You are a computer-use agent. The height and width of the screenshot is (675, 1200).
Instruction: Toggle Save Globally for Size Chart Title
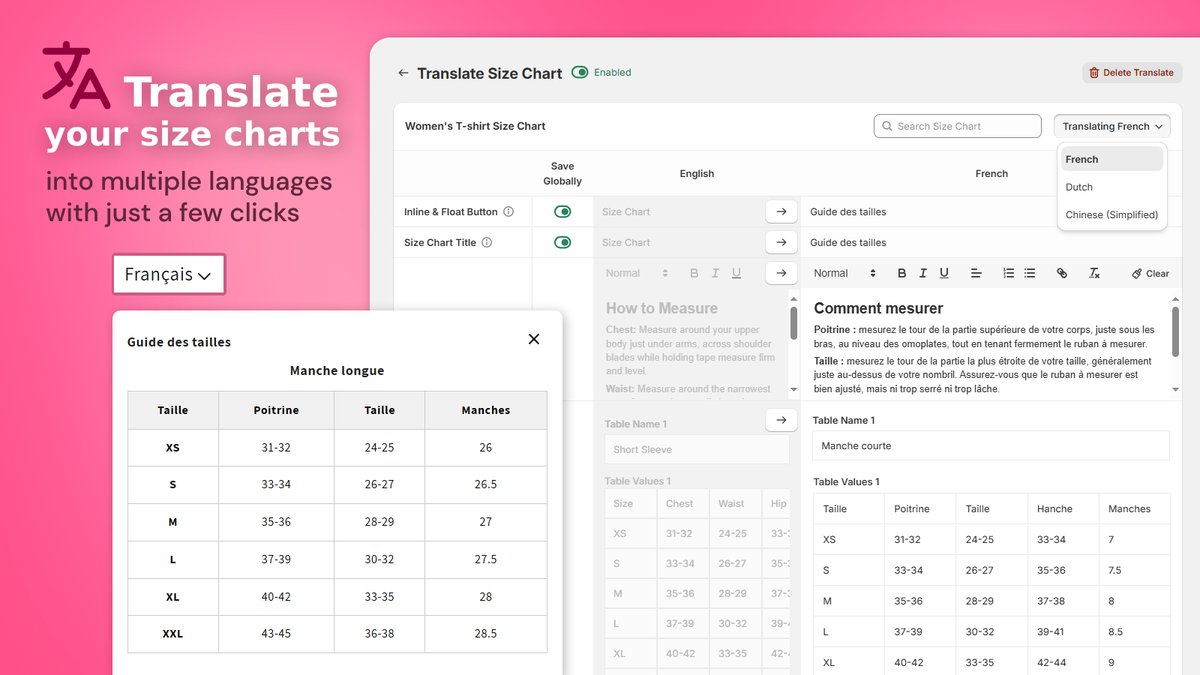tap(563, 242)
